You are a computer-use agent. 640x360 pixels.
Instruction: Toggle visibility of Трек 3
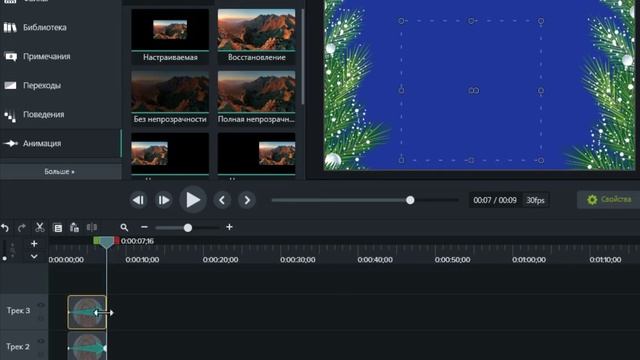[x=41, y=305]
